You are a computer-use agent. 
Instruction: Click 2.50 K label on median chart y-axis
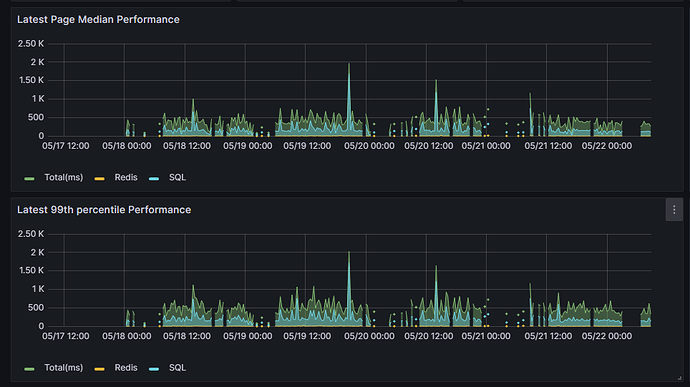point(31,44)
